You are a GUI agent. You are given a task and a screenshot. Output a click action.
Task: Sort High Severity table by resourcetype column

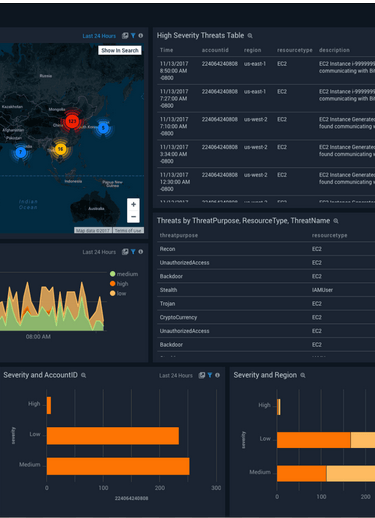point(295,50)
